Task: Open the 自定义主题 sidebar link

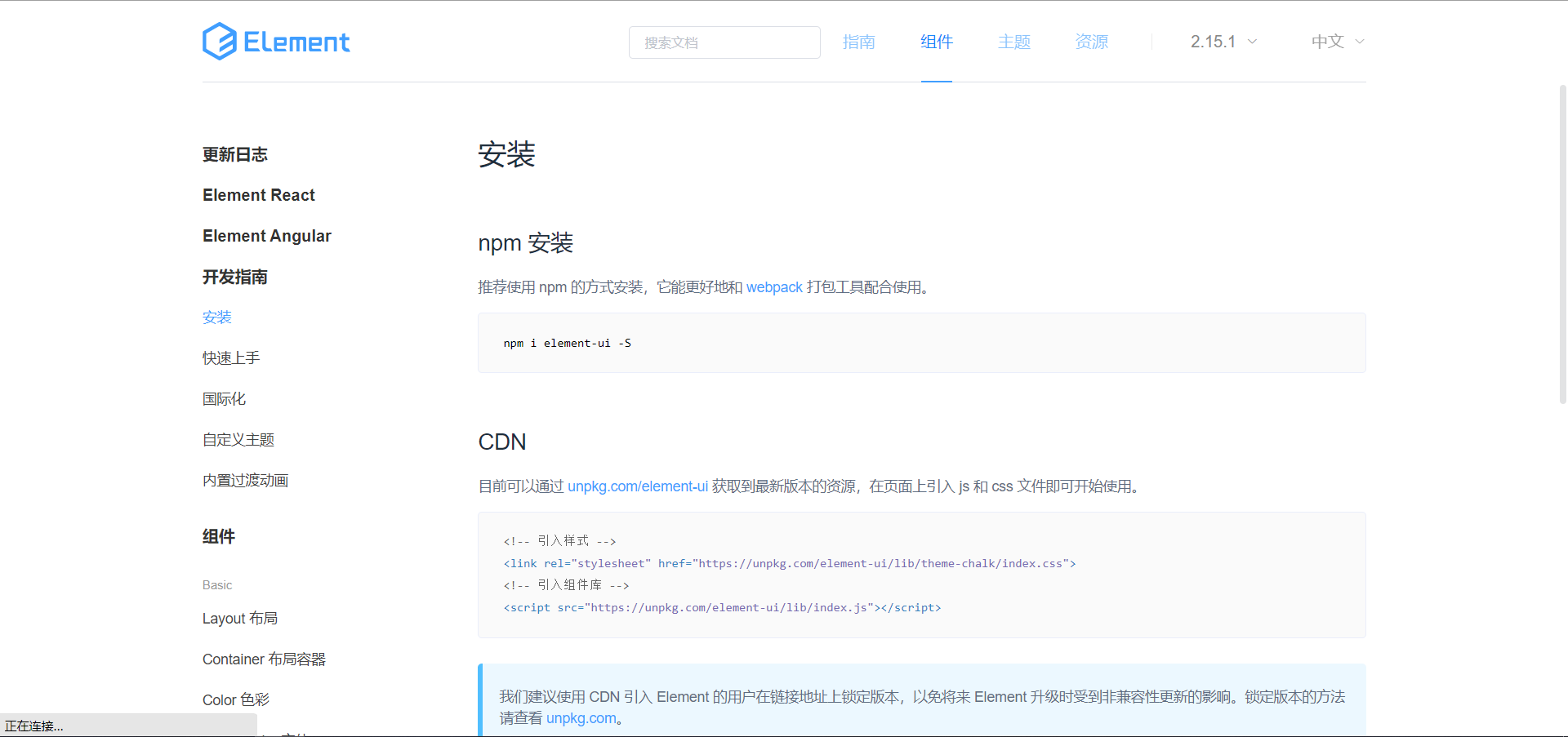Action: (x=238, y=439)
